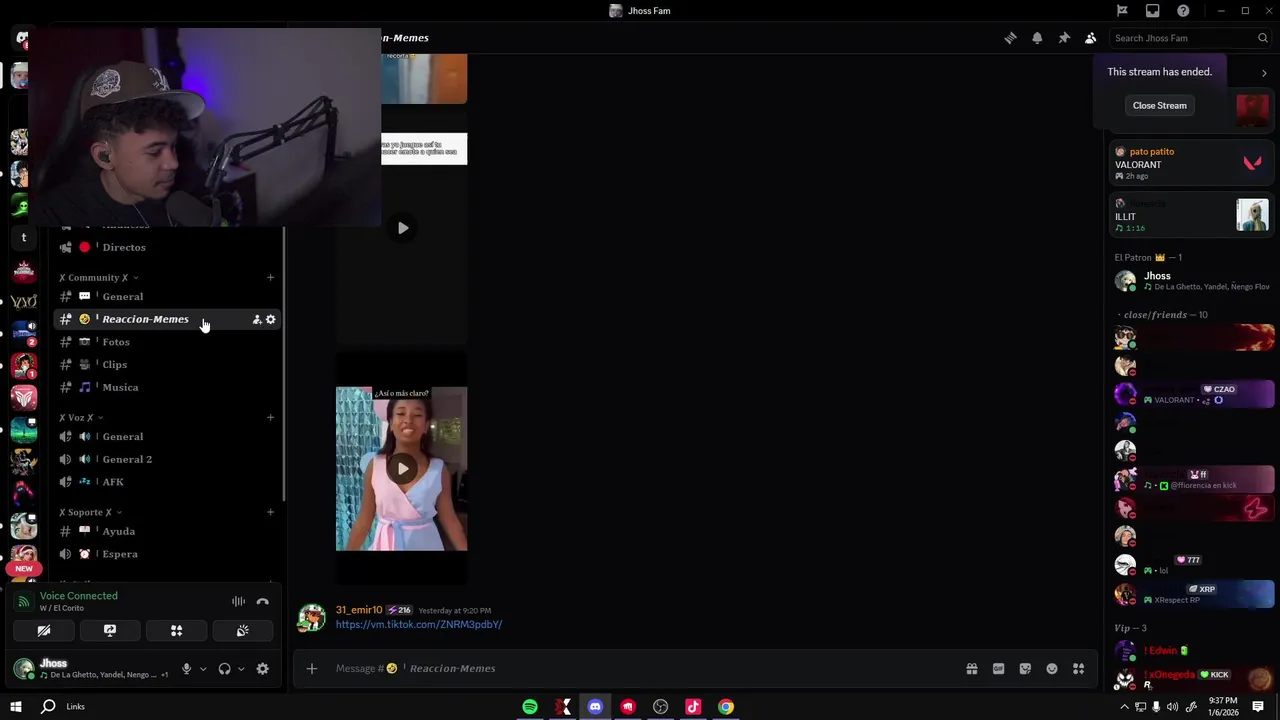Screen dimensions: 1280x720
Task: Open the Ayuda support channel
Action: point(165,531)
